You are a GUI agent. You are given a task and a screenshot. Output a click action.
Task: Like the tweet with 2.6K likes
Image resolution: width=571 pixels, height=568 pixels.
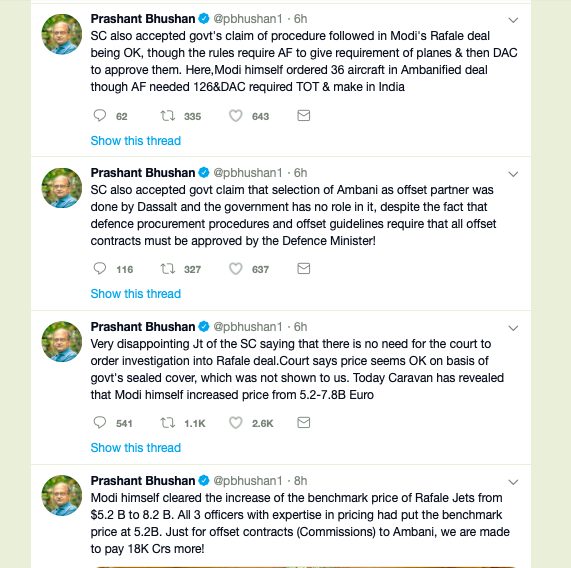click(236, 423)
